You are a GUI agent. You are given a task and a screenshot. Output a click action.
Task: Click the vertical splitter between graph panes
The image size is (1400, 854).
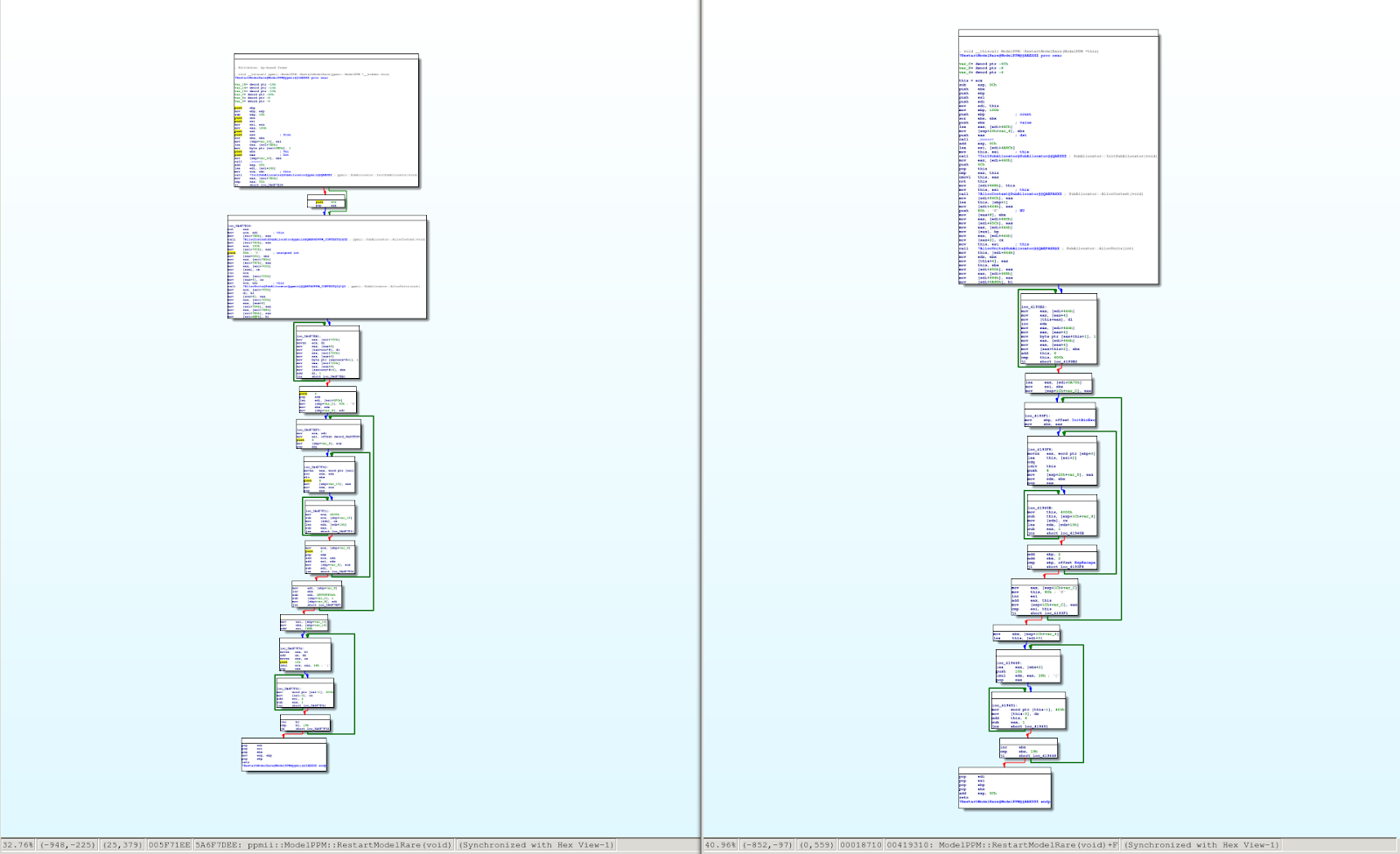pyautogui.click(x=701, y=420)
